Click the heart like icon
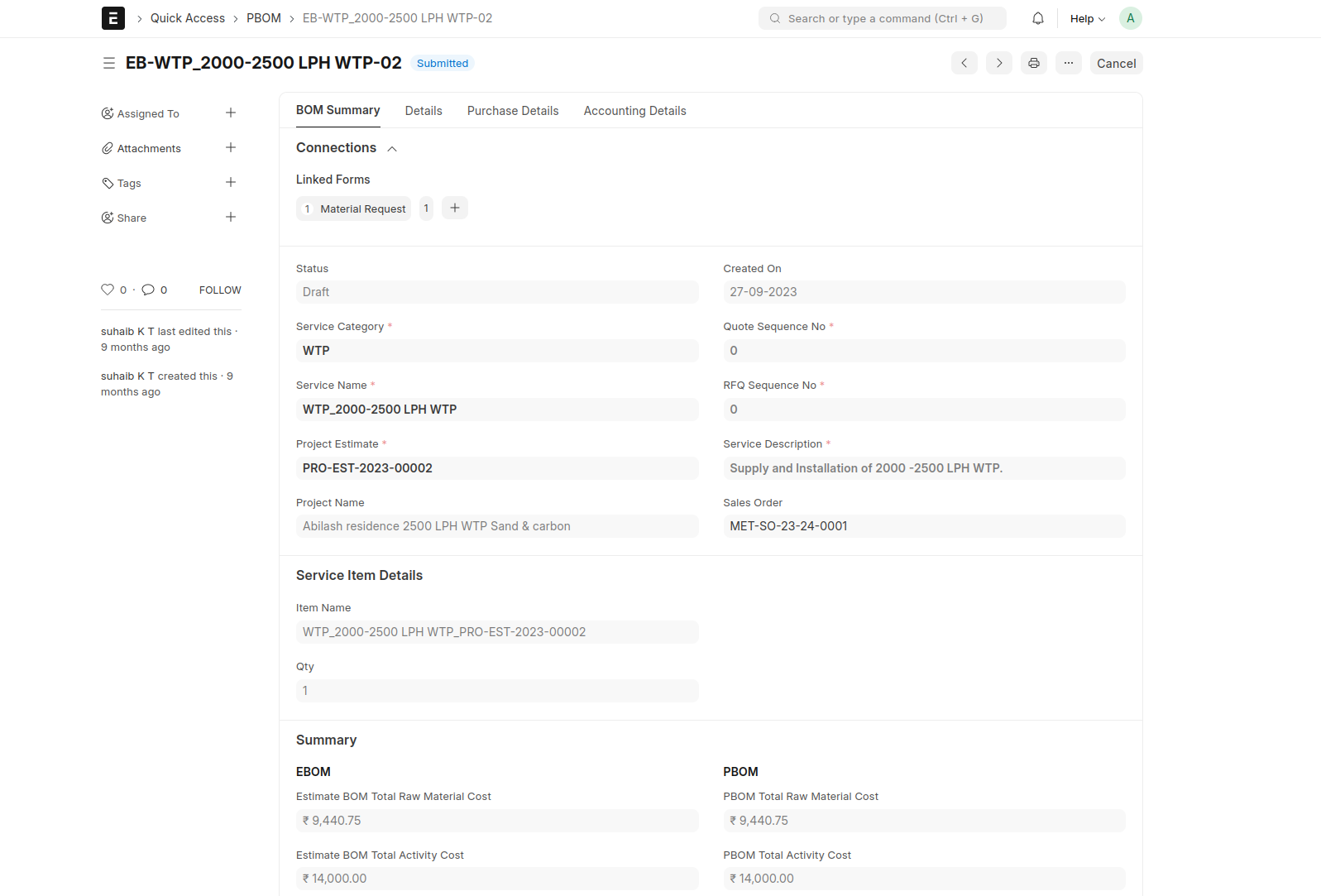This screenshot has height=896, width=1321. tap(108, 290)
